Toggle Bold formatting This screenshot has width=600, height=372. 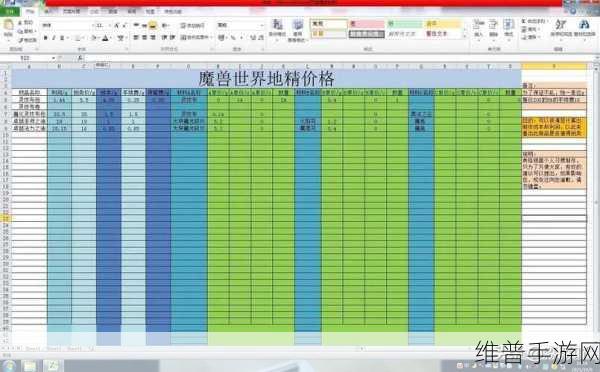[46, 38]
